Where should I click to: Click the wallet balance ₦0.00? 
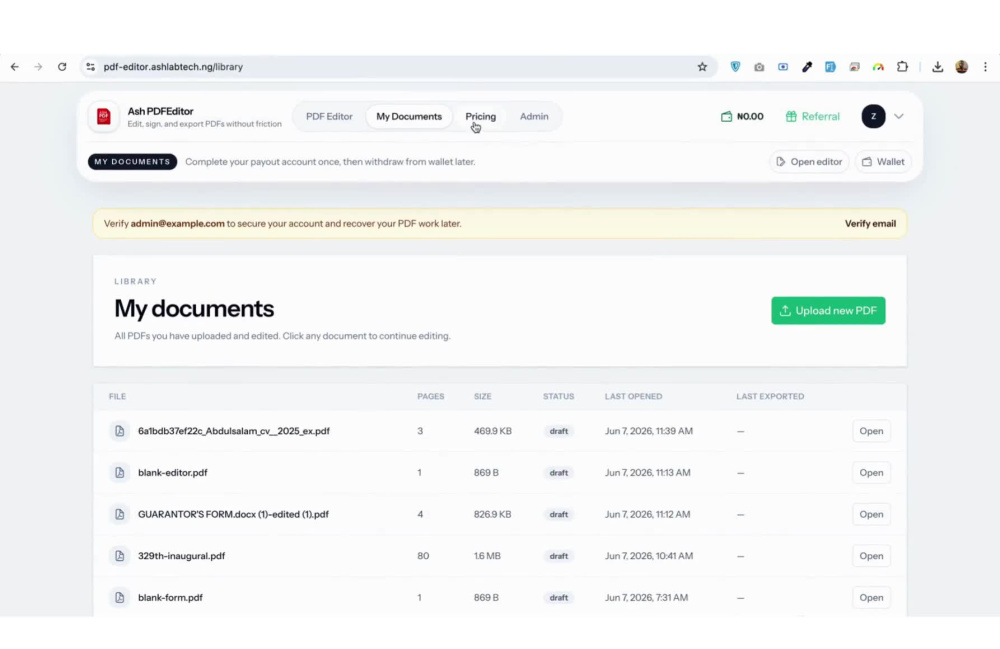[x=742, y=117]
